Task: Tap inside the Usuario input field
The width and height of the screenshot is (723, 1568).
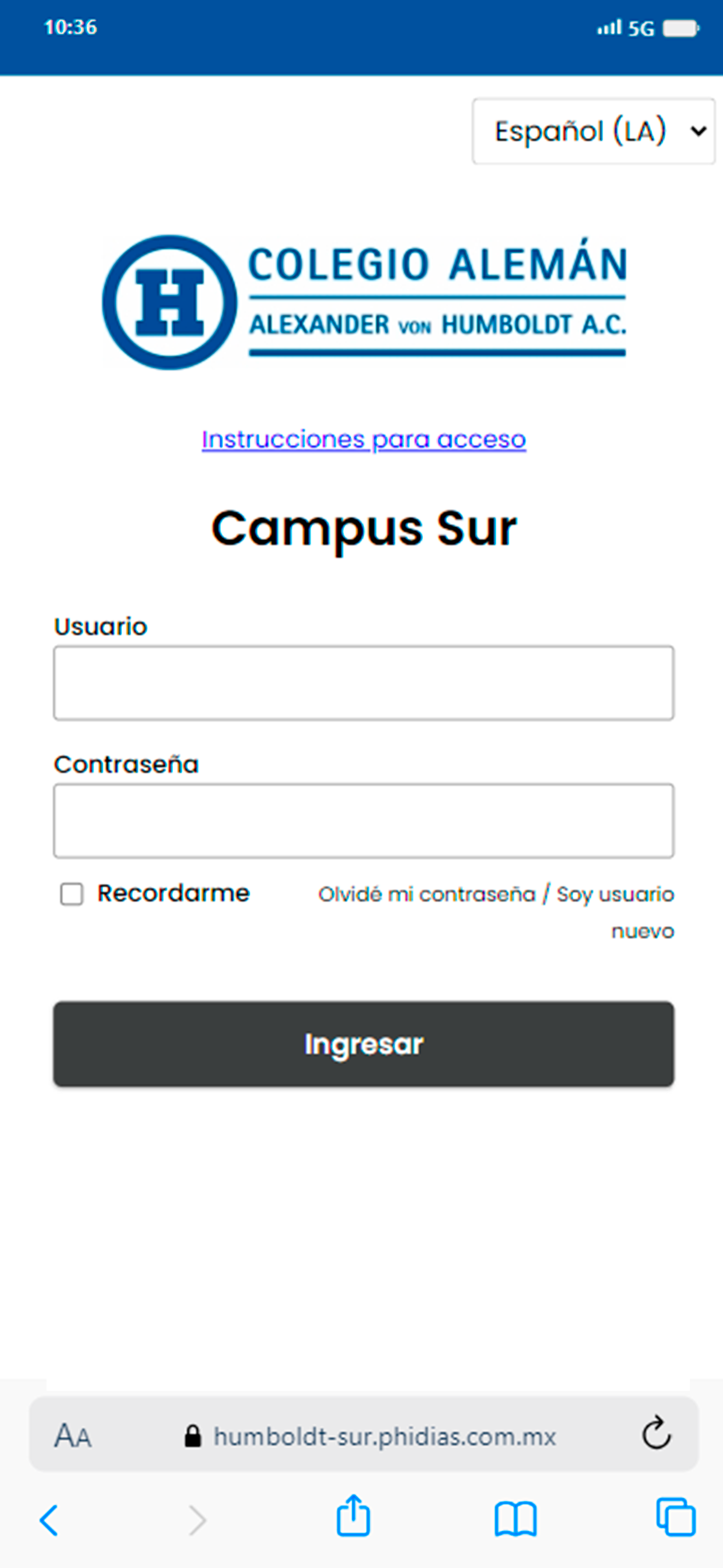Action: coord(363,683)
